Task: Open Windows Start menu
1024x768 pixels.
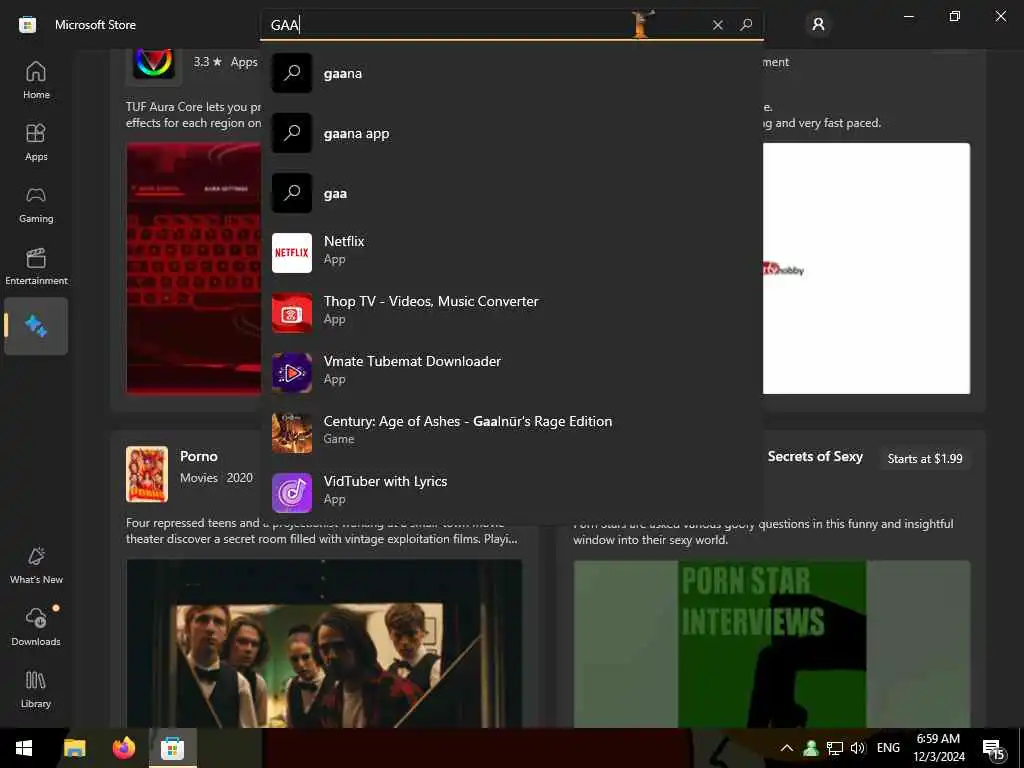Action: [x=24, y=748]
